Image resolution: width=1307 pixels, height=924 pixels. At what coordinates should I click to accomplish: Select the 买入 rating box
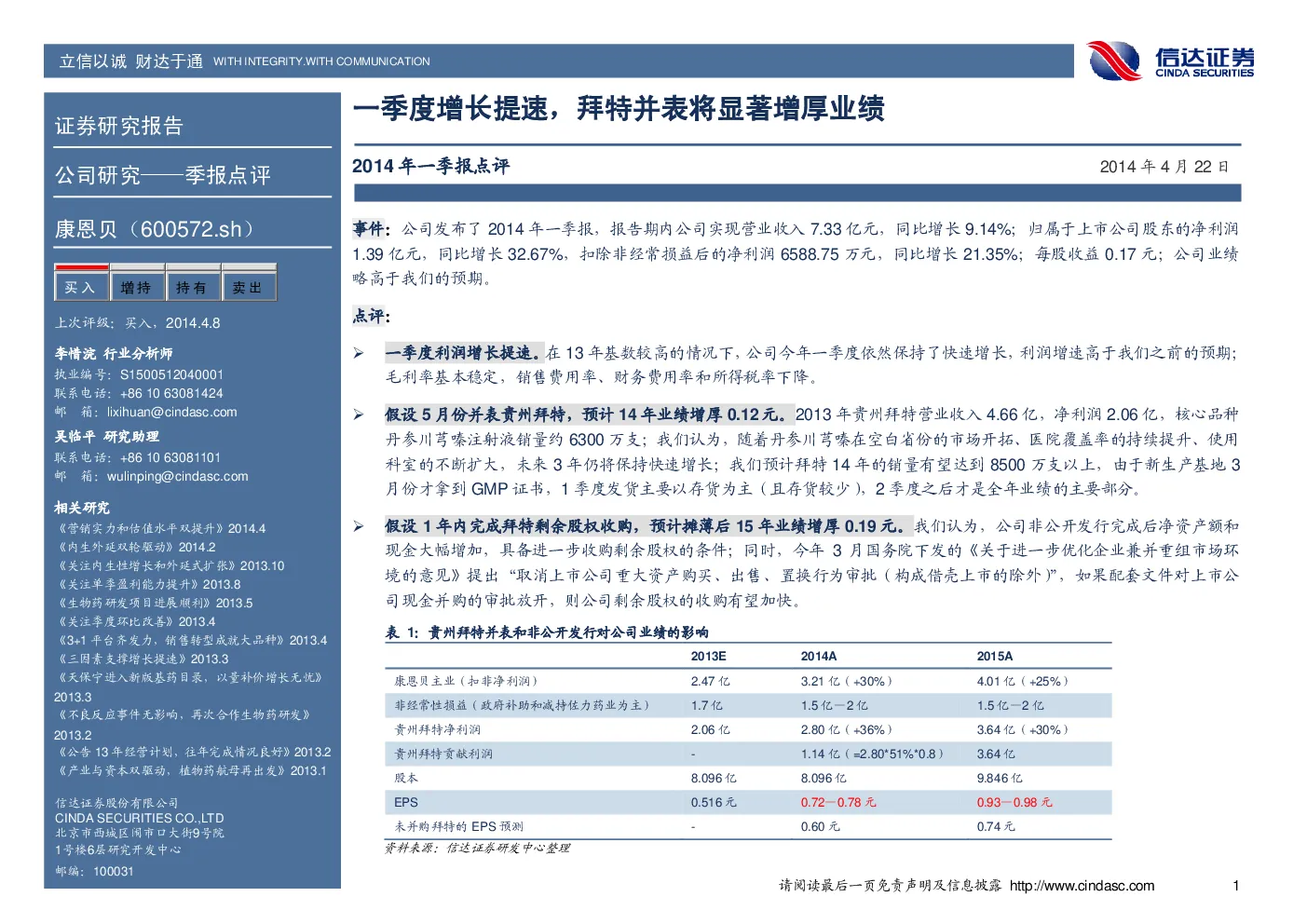[x=81, y=283]
